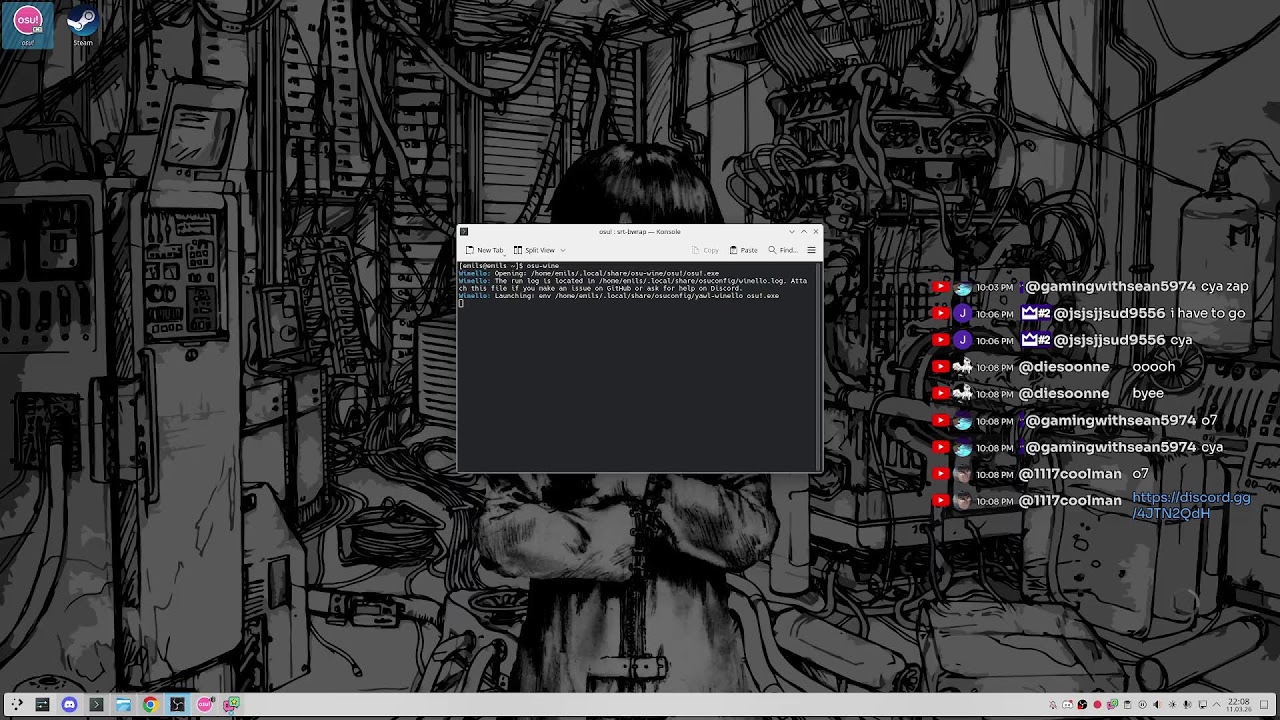Click the terminal prompt line 'osu-wine'
This screenshot has height=720, width=1280.
click(509, 266)
